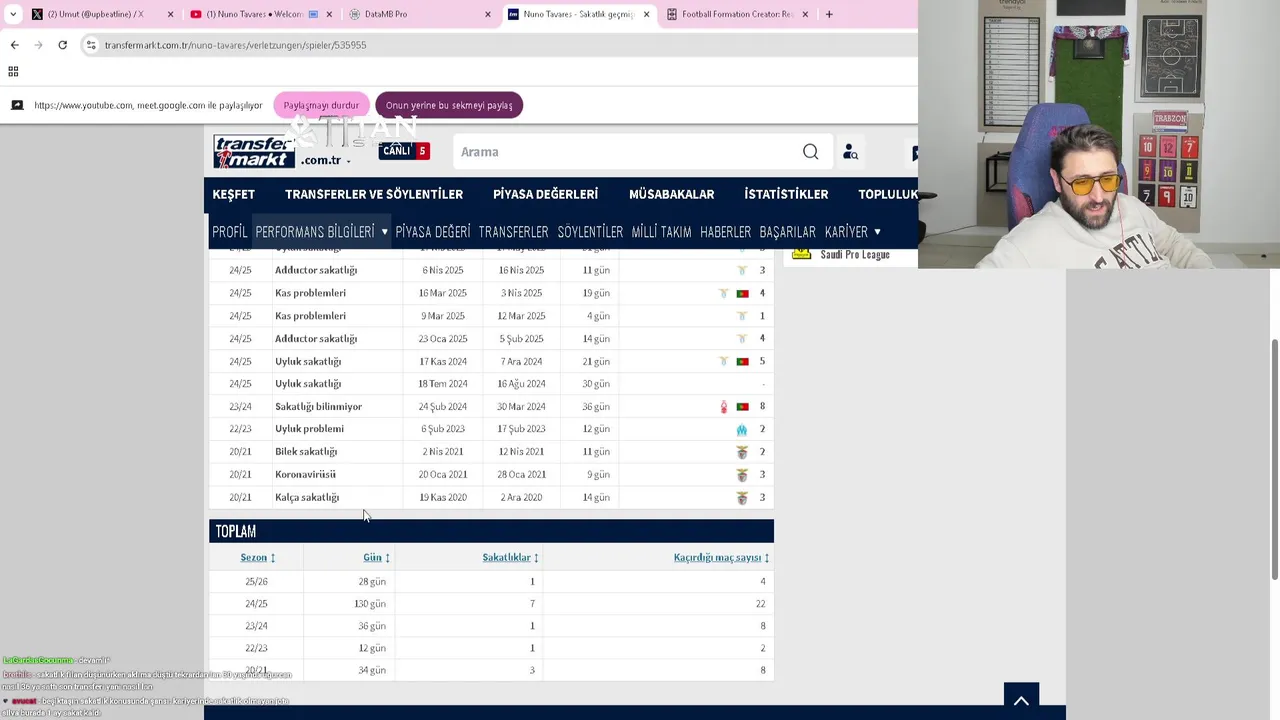Open the tab search chevron in browser
1280x720 pixels.
13,14
